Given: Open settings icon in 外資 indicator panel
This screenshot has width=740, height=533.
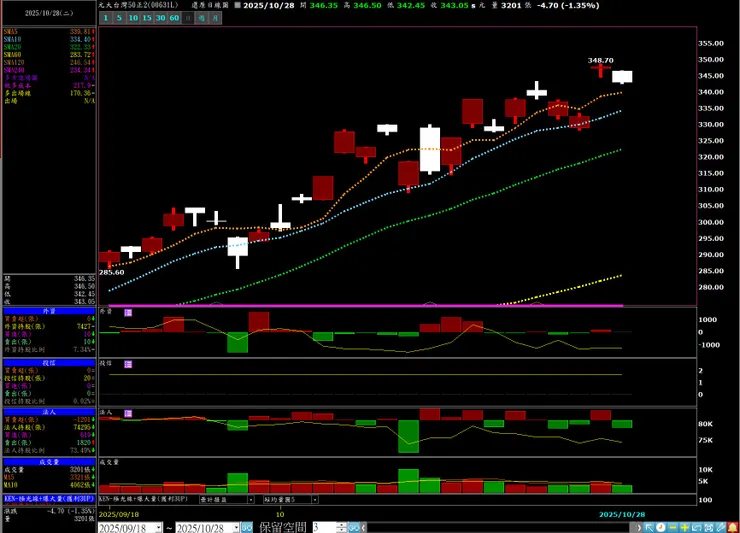Looking at the screenshot, I should tap(128, 313).
